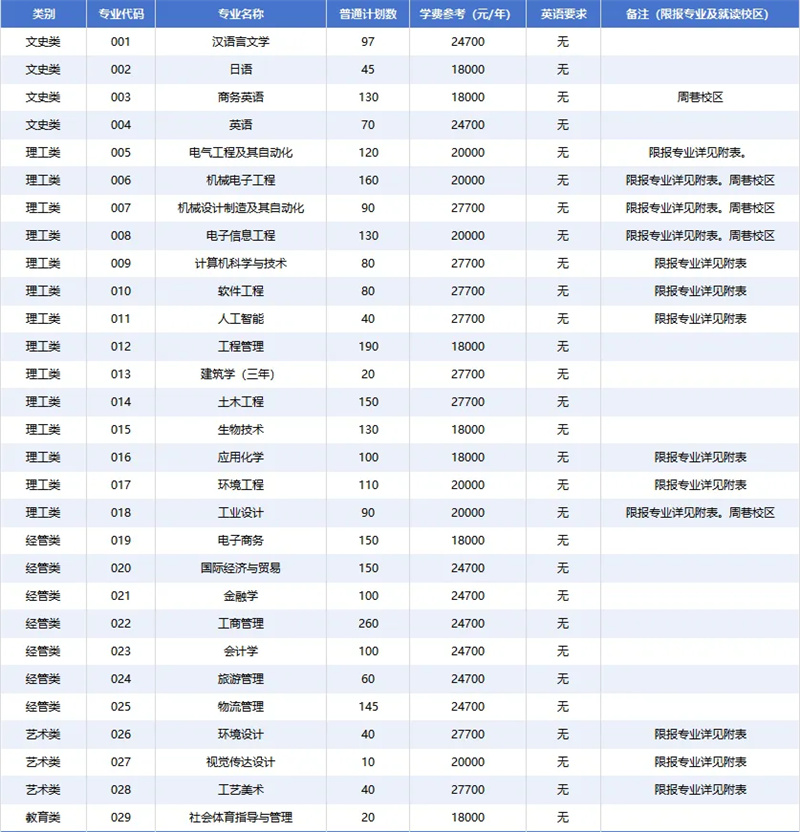Image resolution: width=800 pixels, height=832 pixels.
Task: Select 工商管理 cell
Action: point(241,623)
